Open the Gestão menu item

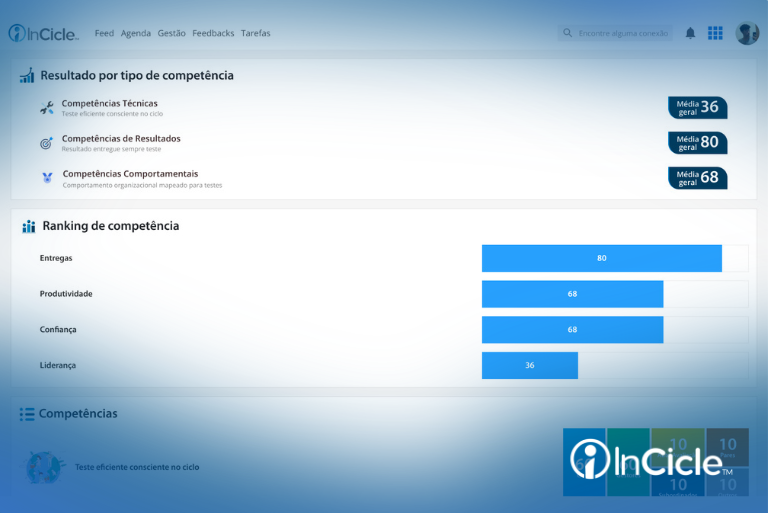[171, 33]
